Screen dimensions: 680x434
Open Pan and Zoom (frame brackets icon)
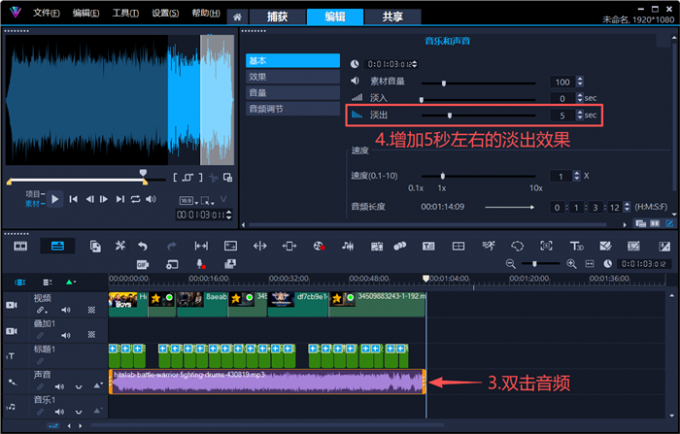coord(546,246)
